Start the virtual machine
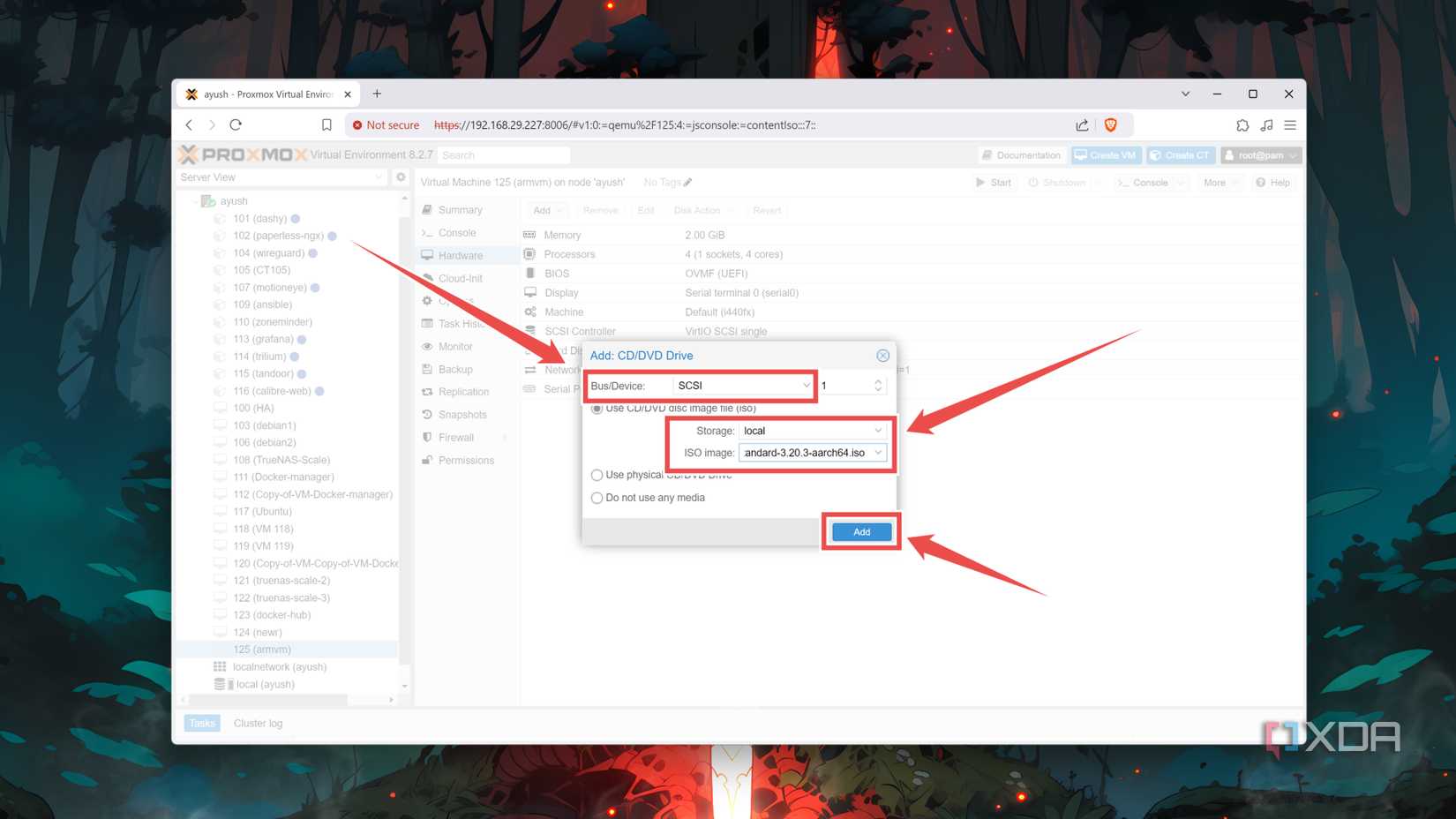Viewport: 1456px width, 819px height. pyautogui.click(x=994, y=183)
